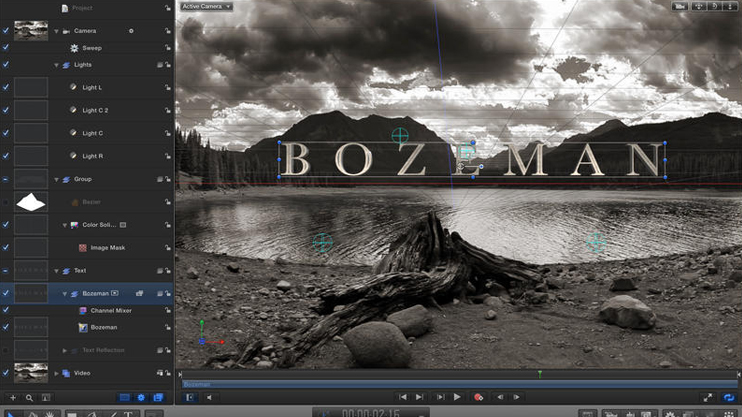The image size is (742, 417).
Task: Expand the Text Reflection group
Action: tap(65, 350)
